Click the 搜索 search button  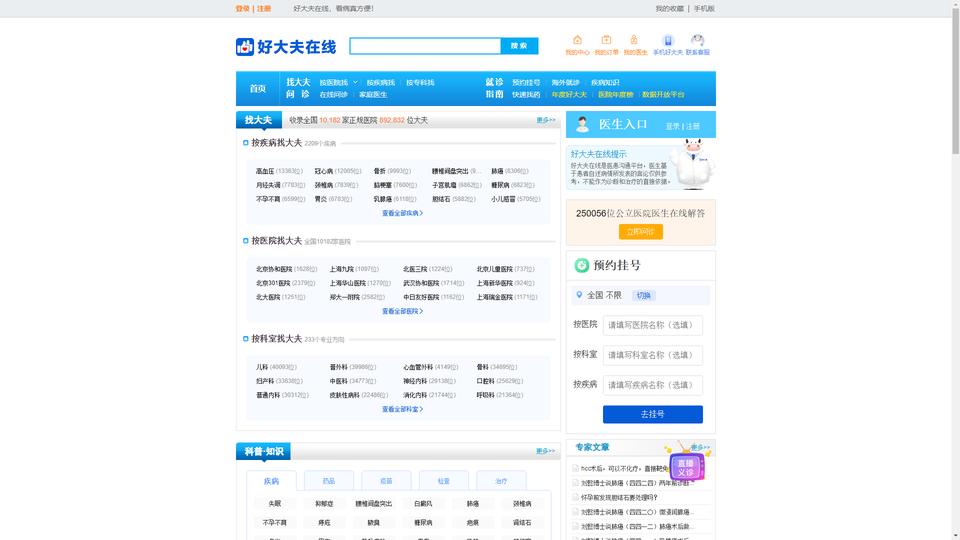519,46
